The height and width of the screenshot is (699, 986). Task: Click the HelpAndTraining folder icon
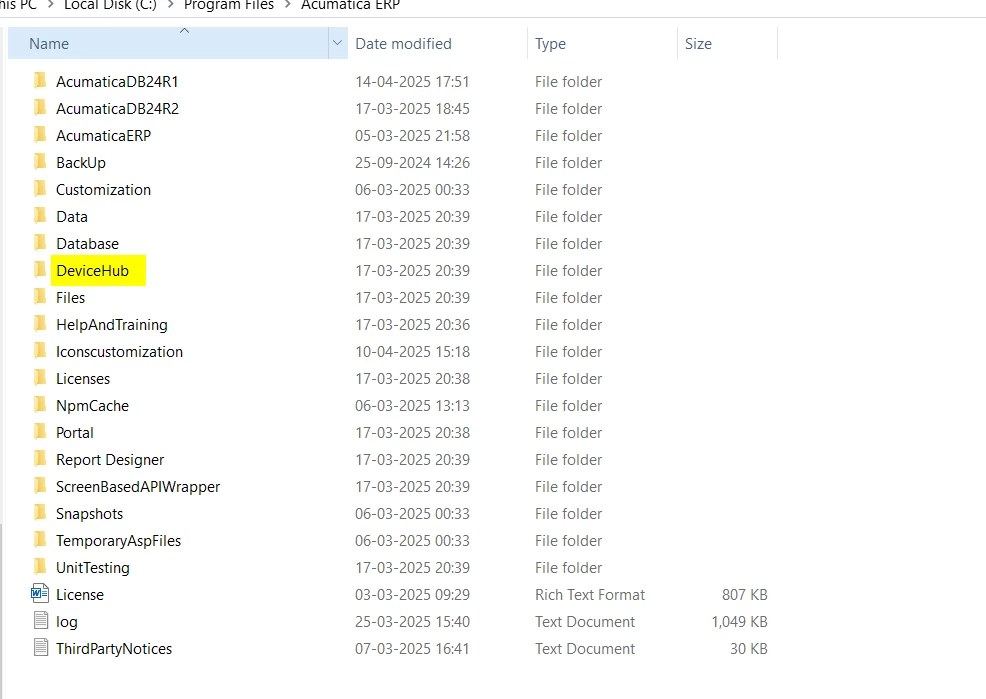[x=40, y=324]
